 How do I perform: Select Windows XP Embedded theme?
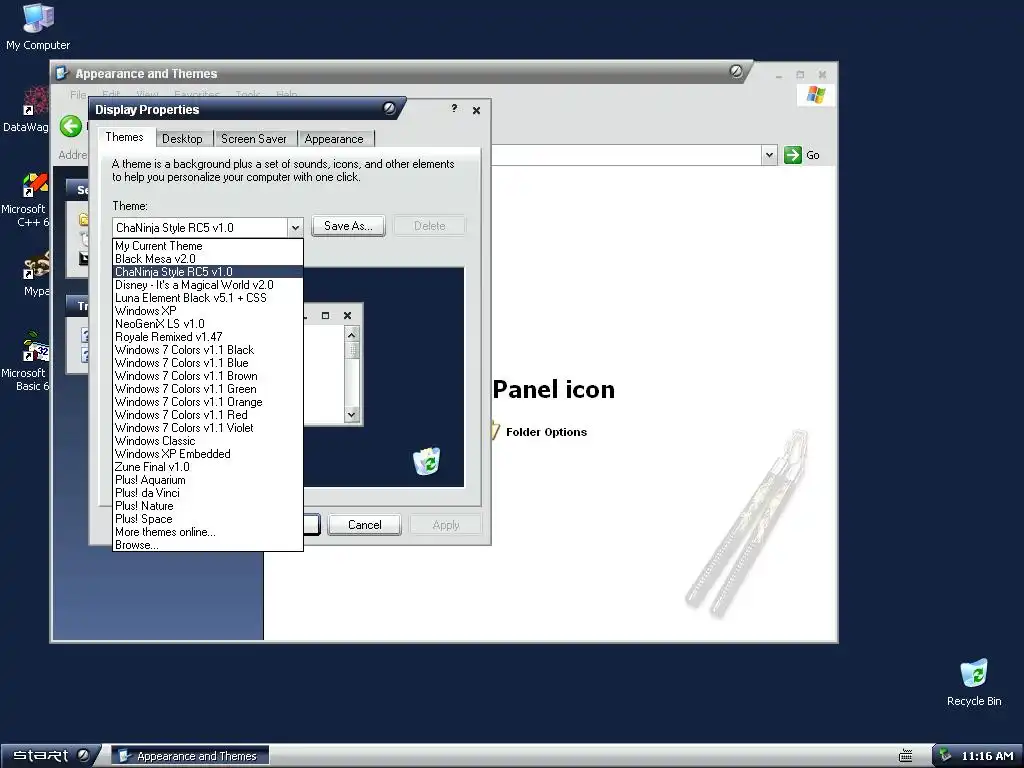pos(208,454)
